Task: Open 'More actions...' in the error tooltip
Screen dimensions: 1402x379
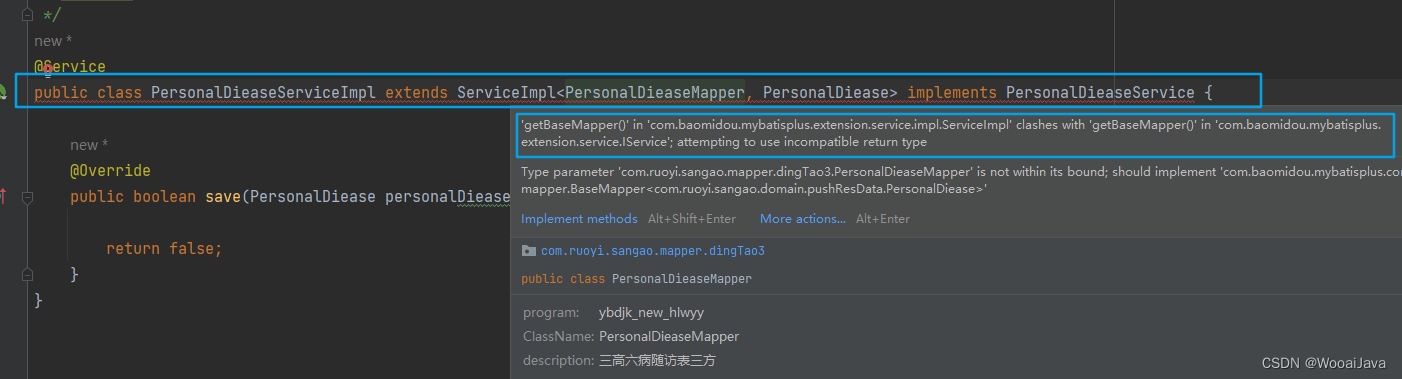Action: 803,219
